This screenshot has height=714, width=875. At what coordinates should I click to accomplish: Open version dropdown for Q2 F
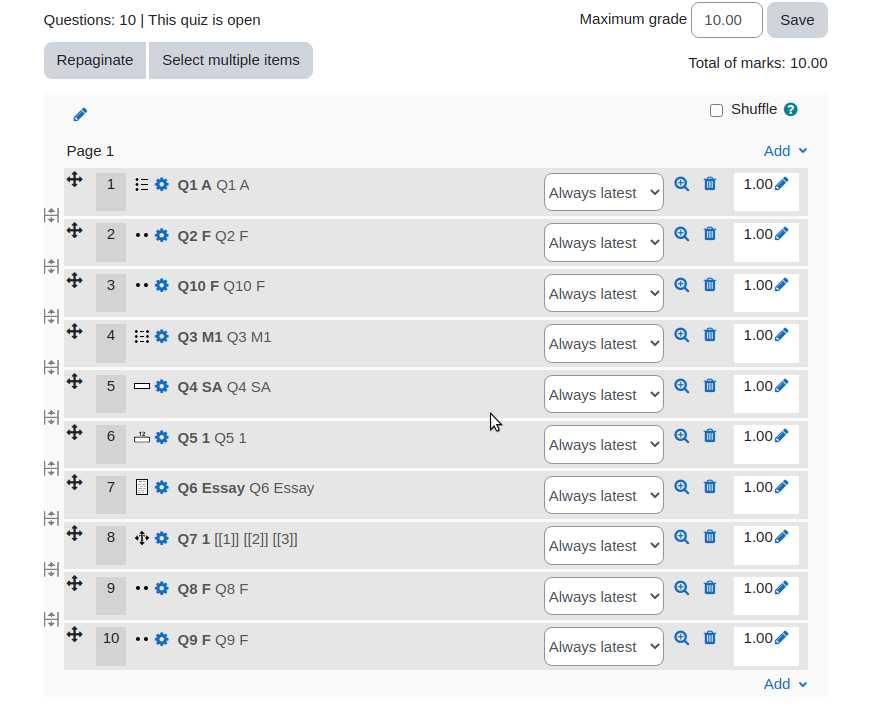pyautogui.click(x=604, y=243)
